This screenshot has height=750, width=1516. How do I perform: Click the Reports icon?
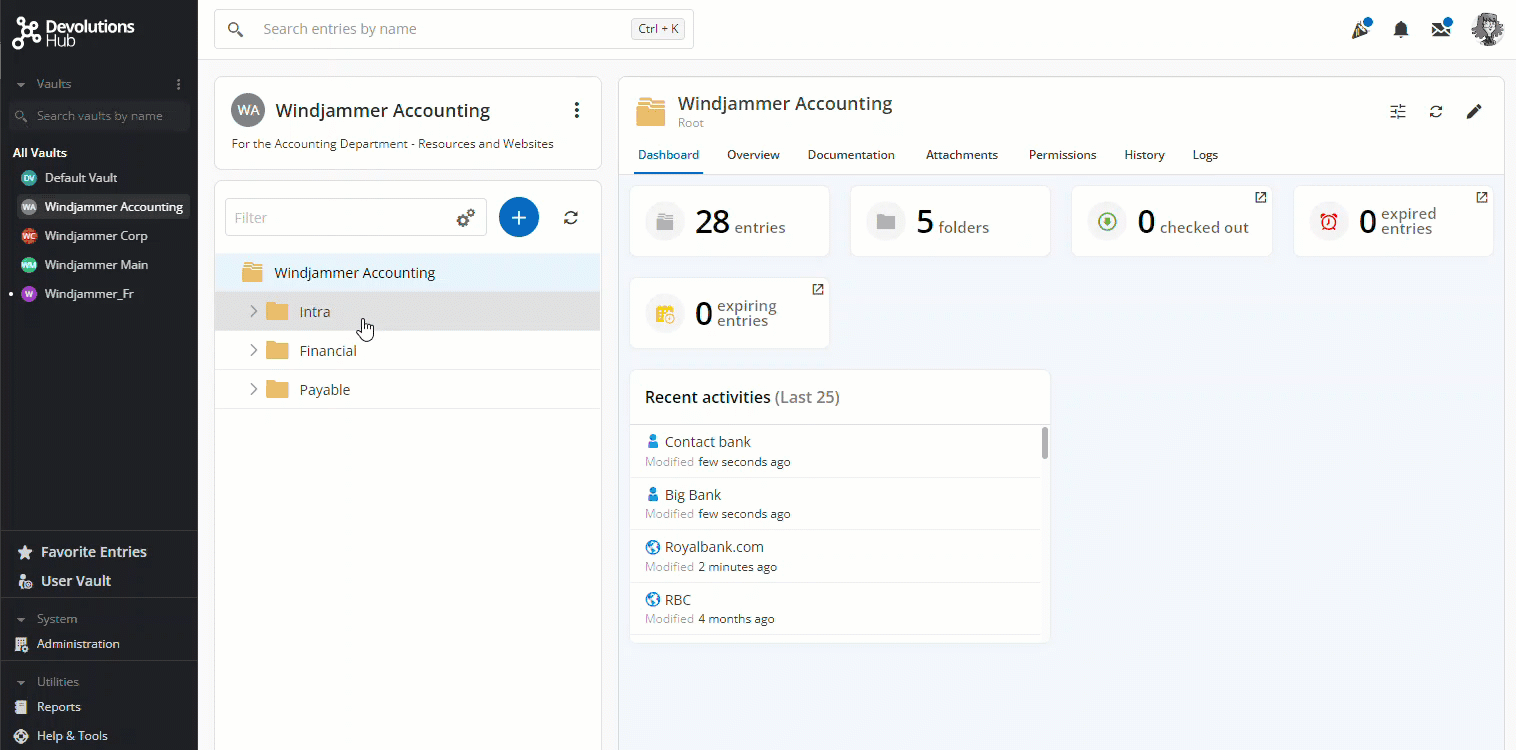(22, 707)
